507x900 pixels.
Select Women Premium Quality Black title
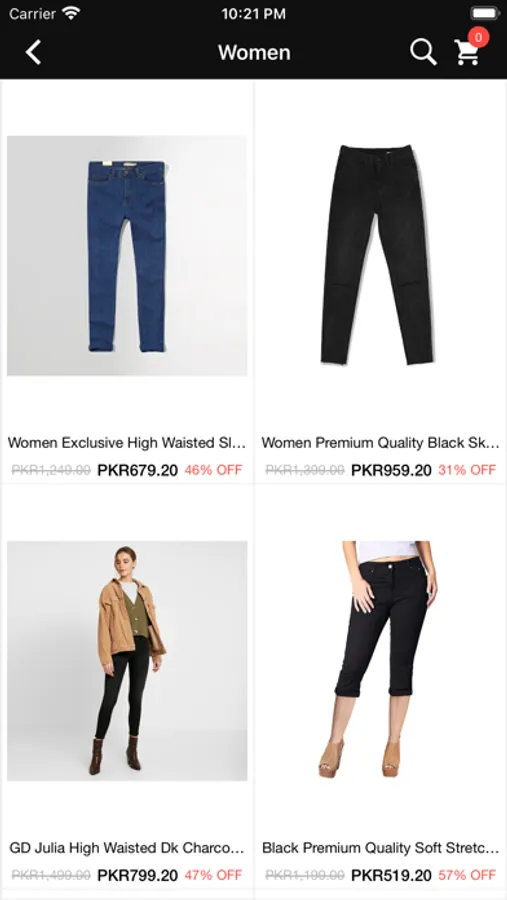pyautogui.click(x=380, y=443)
